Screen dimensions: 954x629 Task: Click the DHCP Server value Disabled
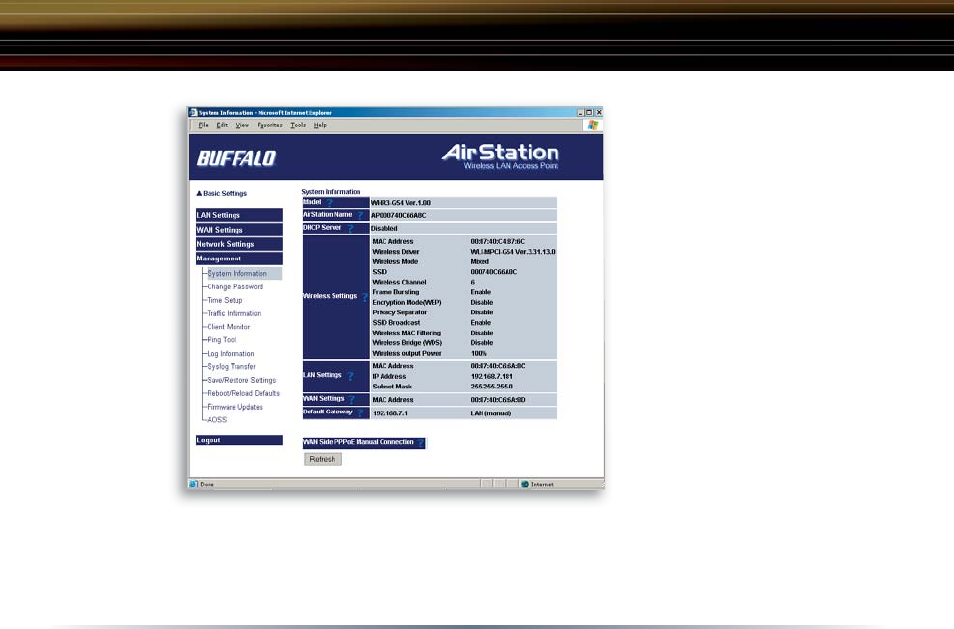(384, 228)
